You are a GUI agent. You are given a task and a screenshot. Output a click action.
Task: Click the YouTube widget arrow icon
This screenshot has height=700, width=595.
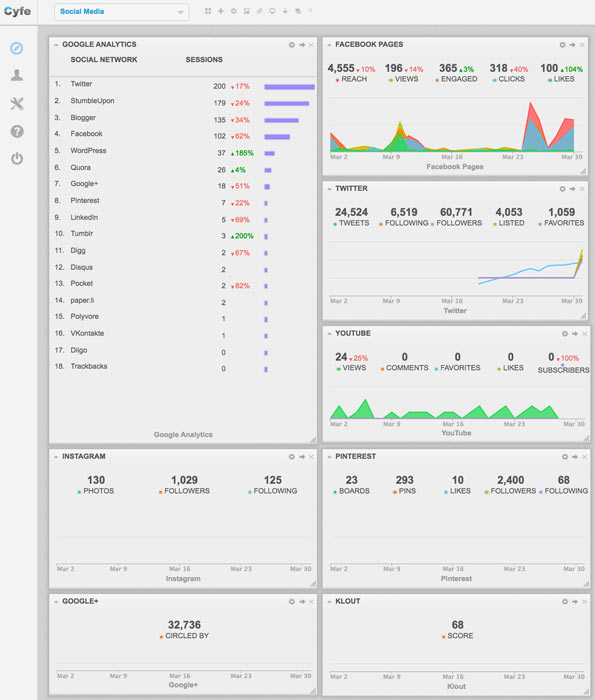pos(575,333)
